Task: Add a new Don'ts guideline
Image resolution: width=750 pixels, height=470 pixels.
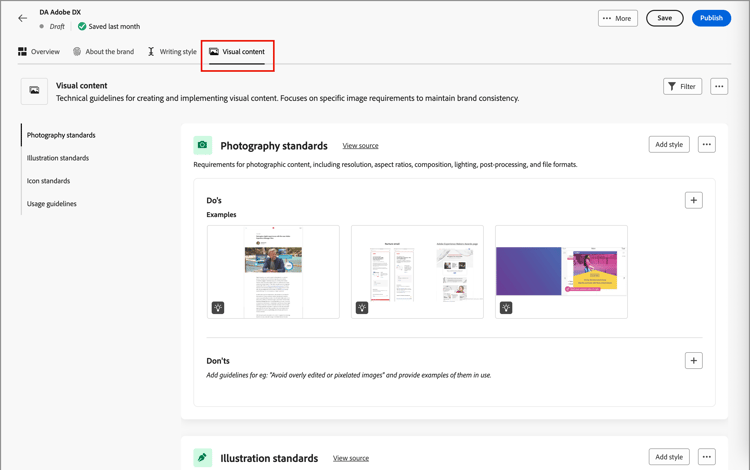Action: coord(694,361)
